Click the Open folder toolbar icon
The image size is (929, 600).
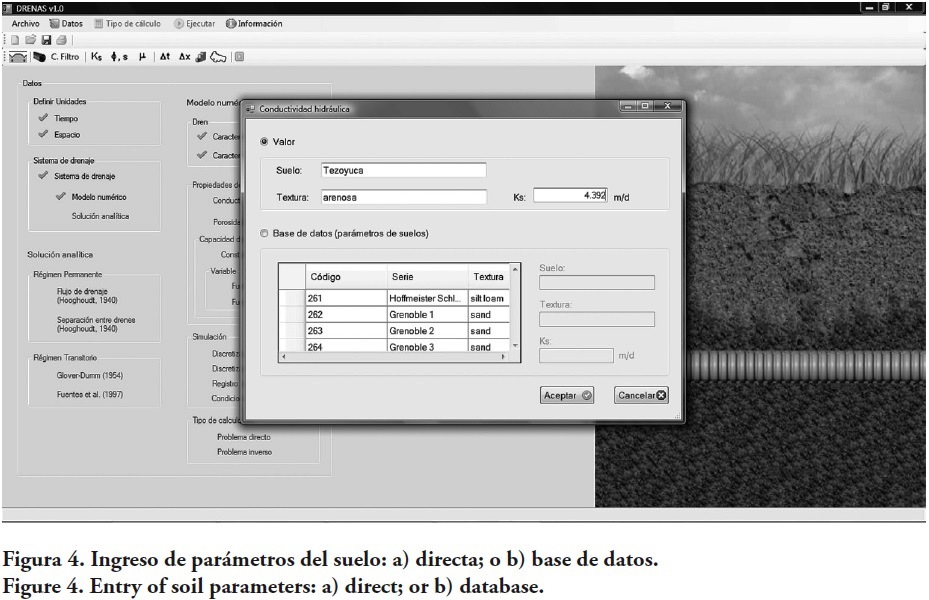click(x=30, y=40)
